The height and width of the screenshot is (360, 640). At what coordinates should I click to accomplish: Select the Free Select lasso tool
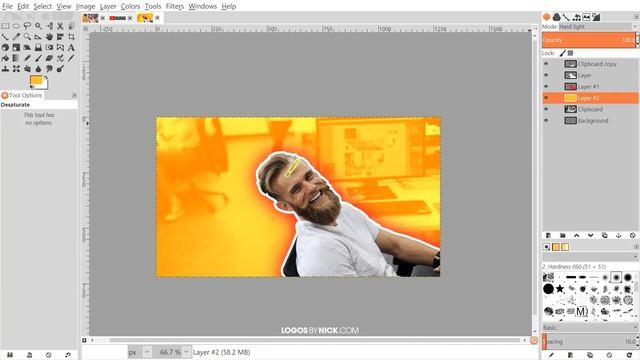click(x=27, y=26)
